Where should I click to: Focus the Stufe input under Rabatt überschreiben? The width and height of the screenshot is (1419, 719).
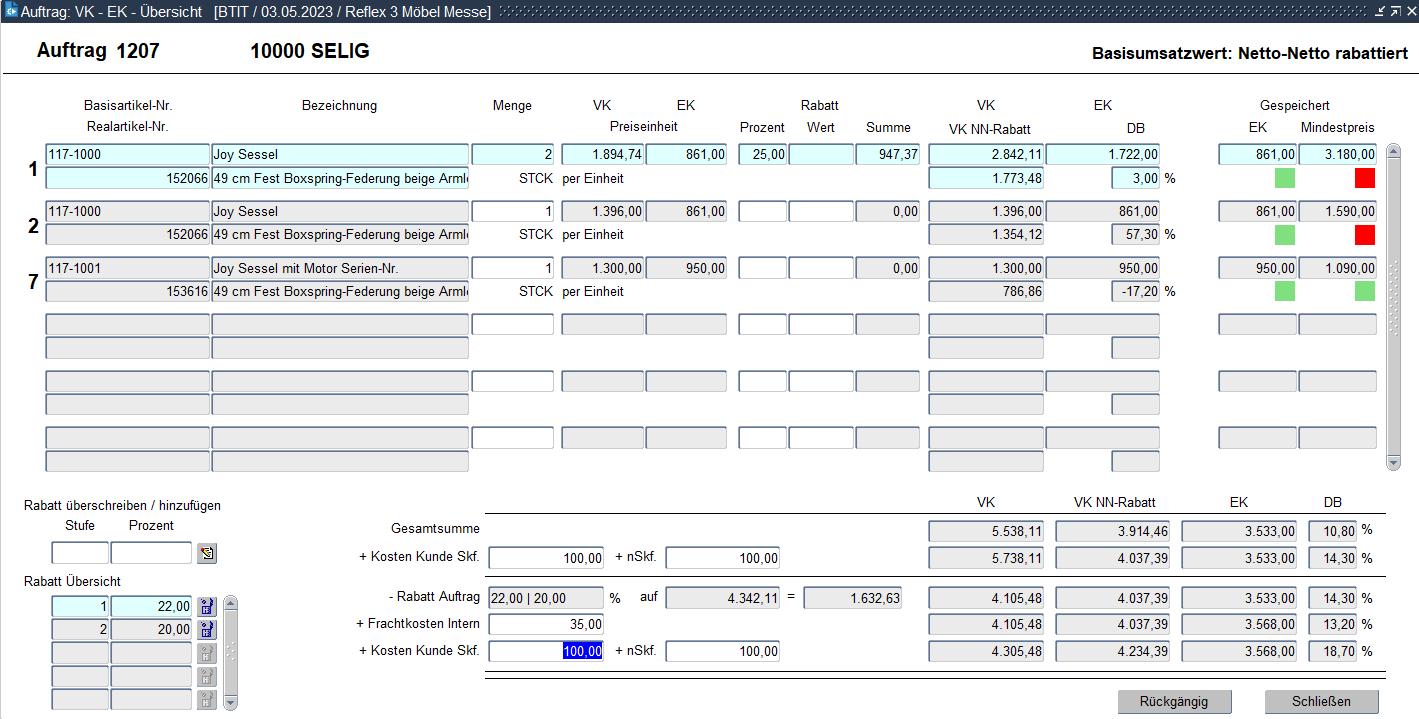point(80,553)
